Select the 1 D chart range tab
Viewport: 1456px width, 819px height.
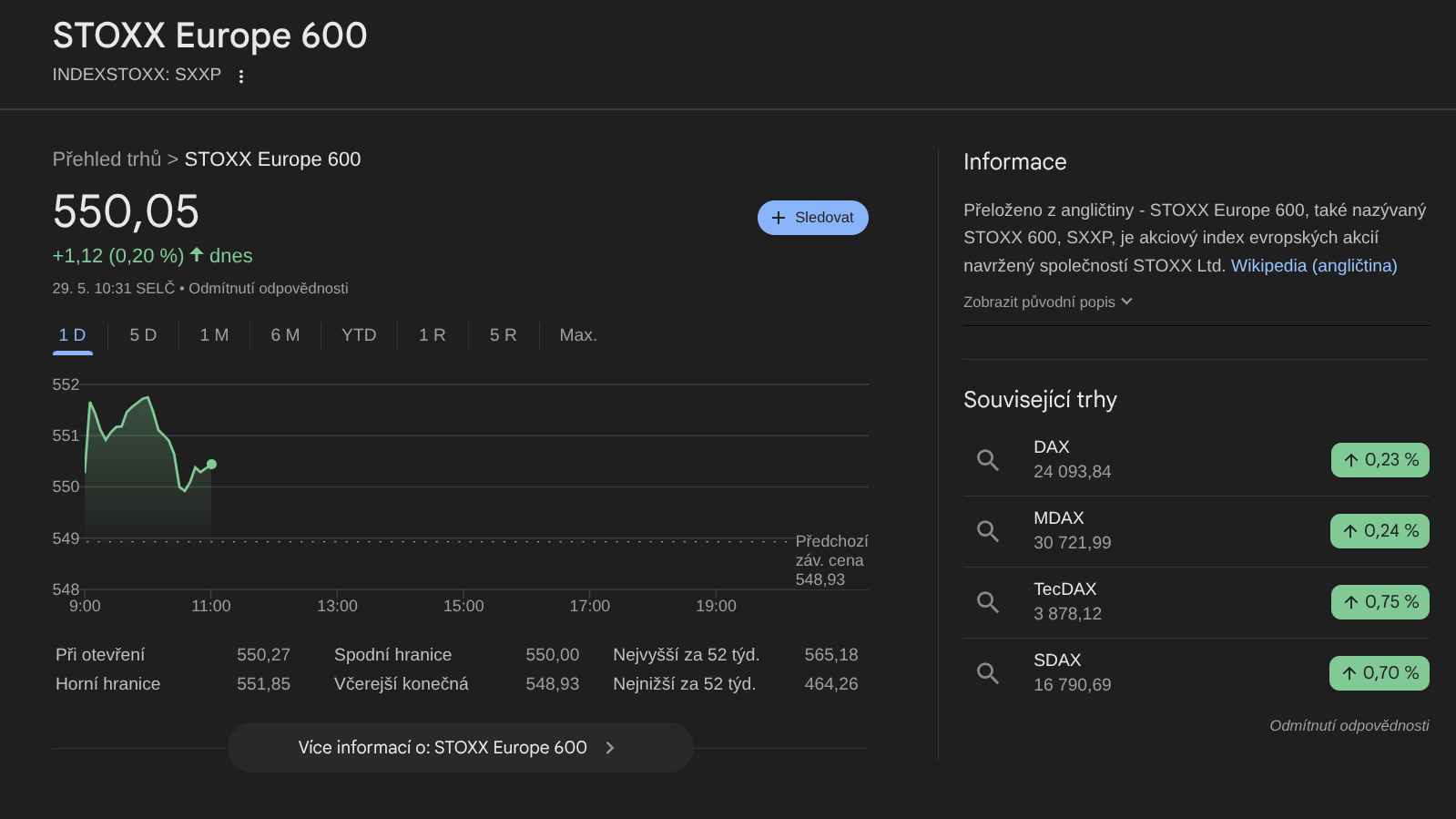[x=73, y=335]
